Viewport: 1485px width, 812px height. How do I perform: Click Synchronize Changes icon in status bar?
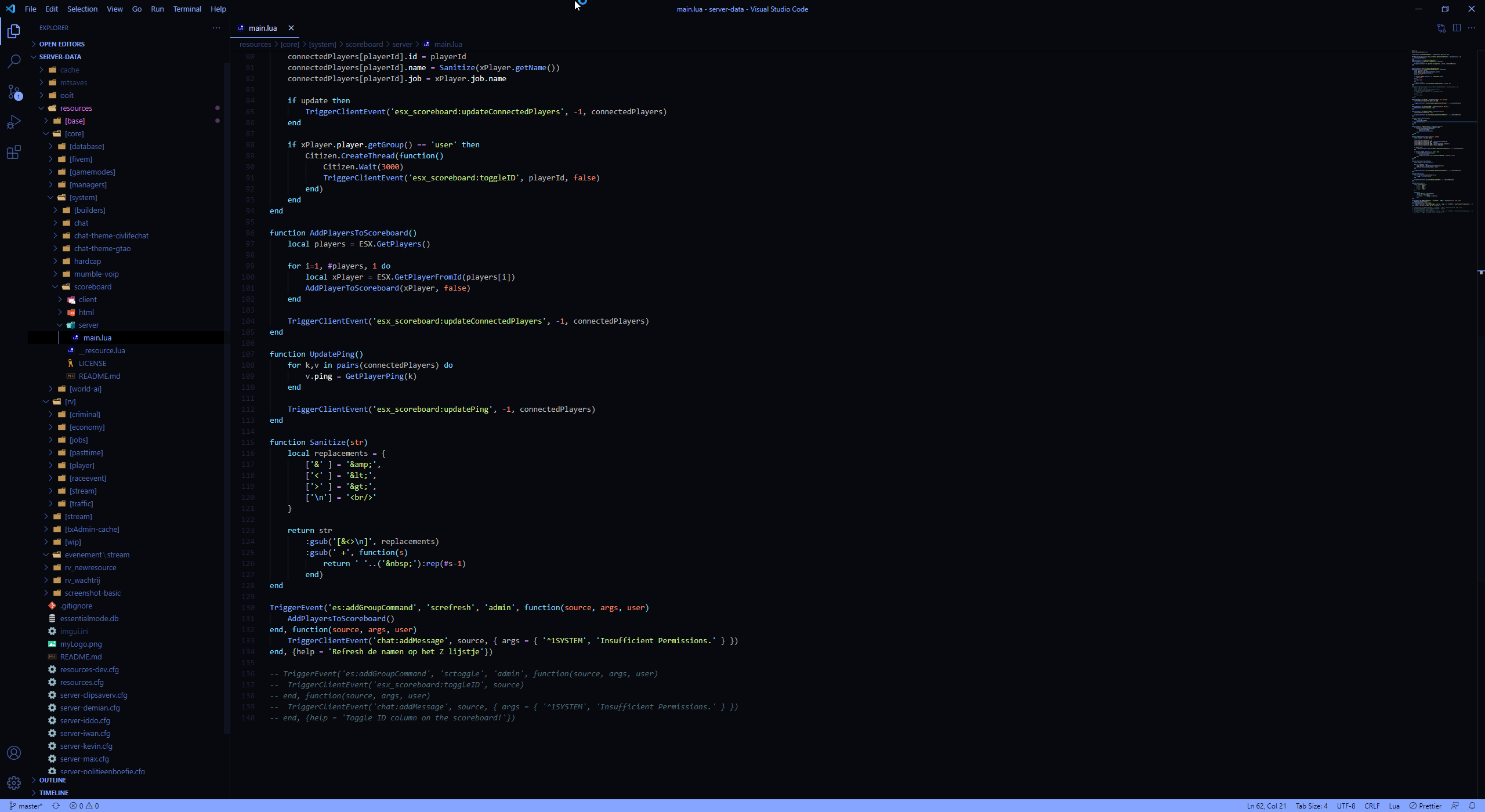pos(56,806)
